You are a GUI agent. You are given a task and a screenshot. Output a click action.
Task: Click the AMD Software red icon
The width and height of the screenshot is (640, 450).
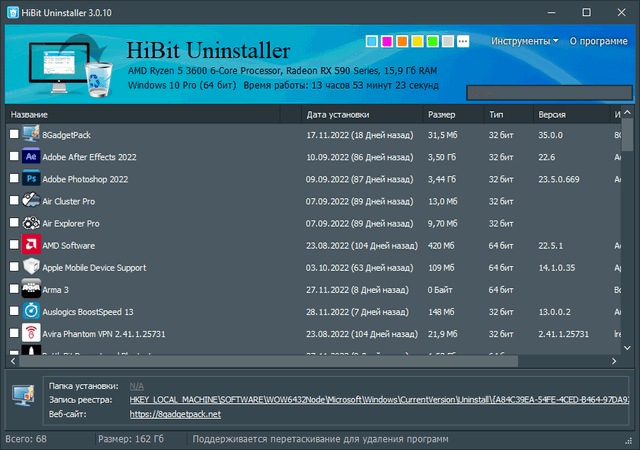[x=31, y=245]
